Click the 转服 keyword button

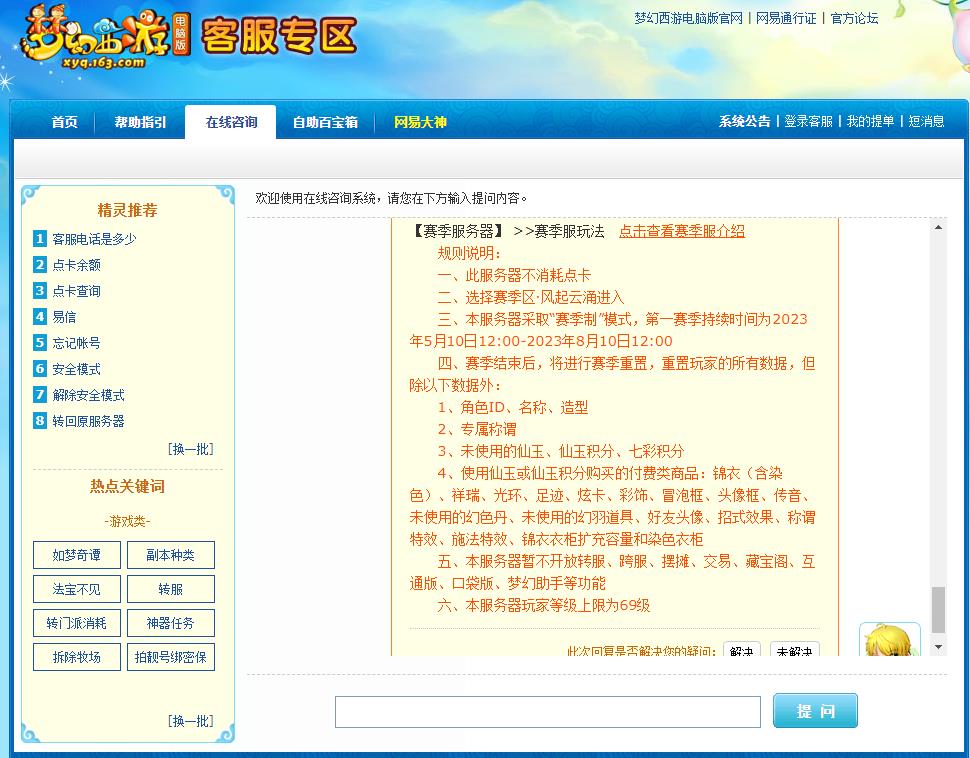(x=170, y=589)
